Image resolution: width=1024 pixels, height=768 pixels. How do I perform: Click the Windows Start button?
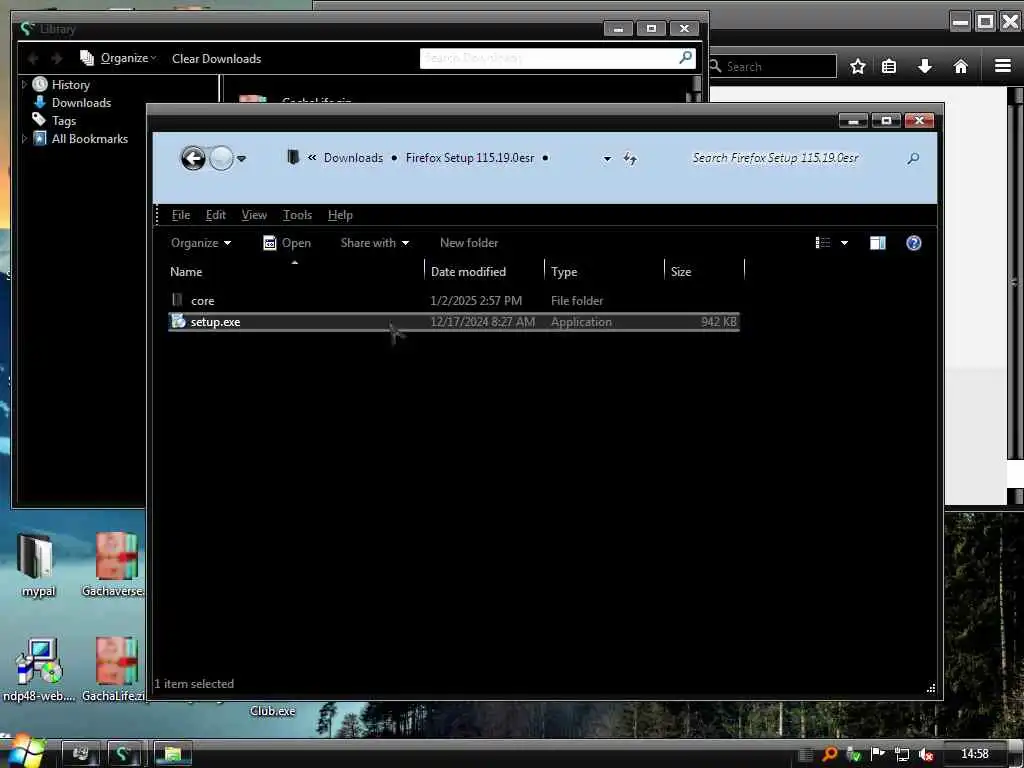(x=26, y=752)
